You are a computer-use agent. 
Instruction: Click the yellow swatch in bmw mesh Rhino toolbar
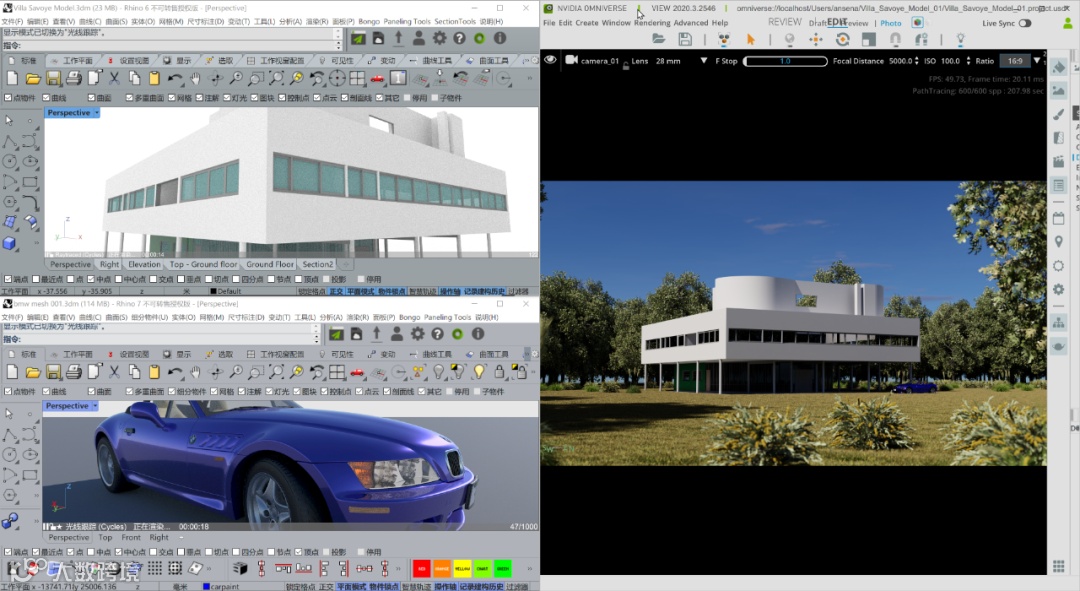(x=462, y=568)
